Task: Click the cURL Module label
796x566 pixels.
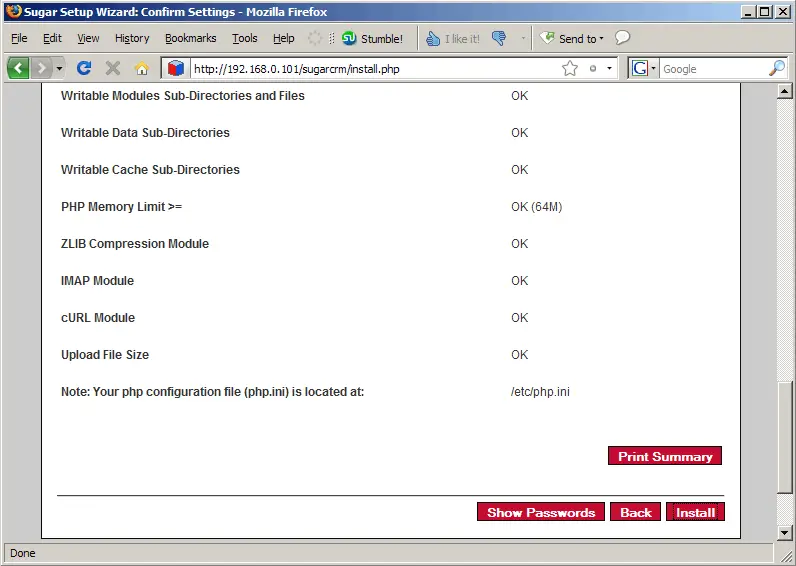Action: (x=98, y=318)
